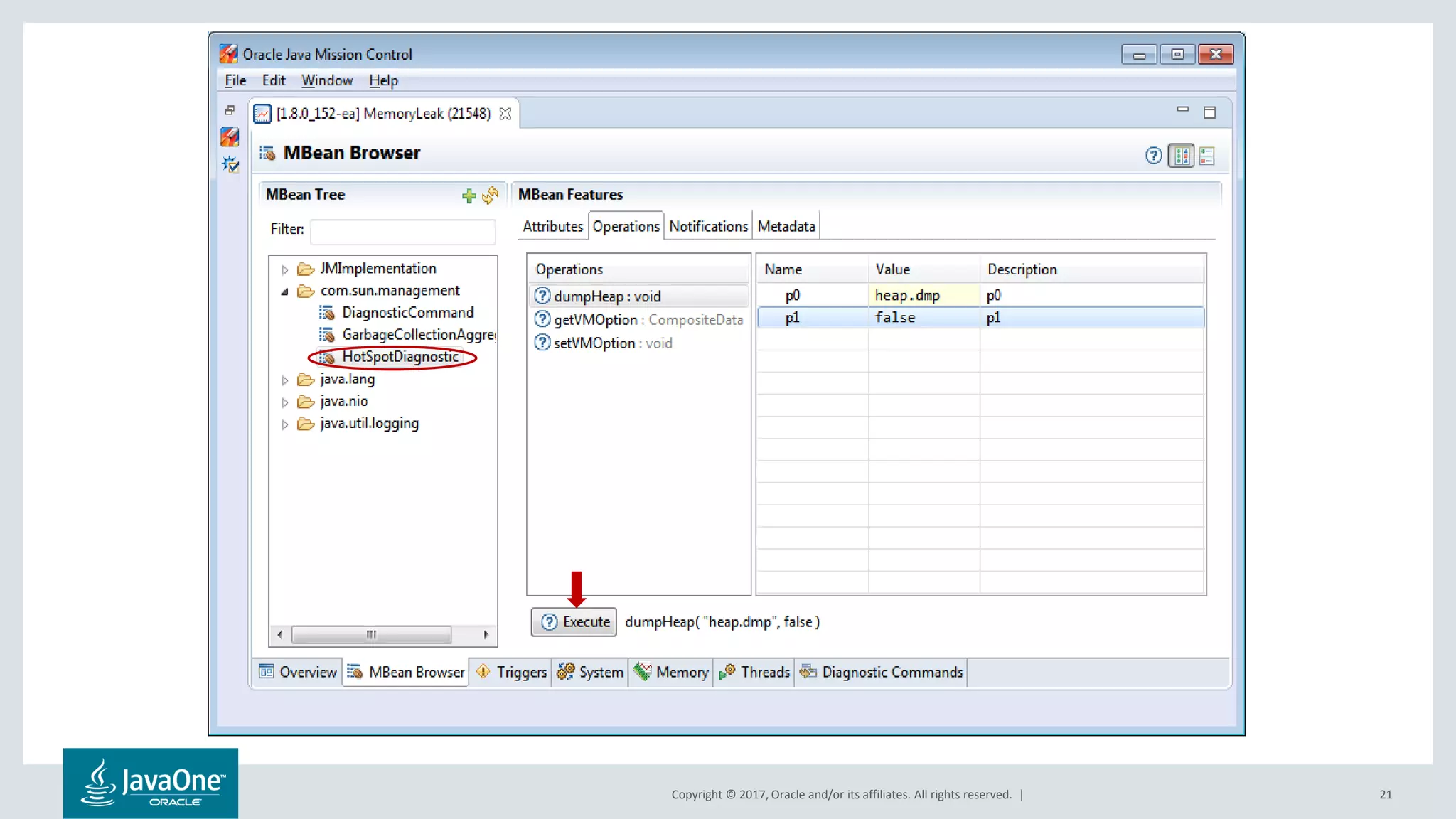This screenshot has height=819, width=1456.
Task: Click the restore sidebar icon at top left
Action: coord(230,110)
